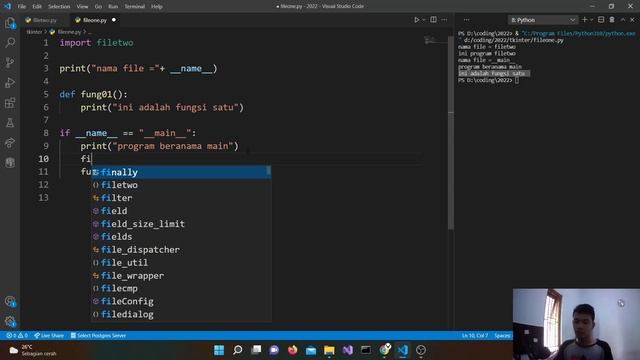The image size is (640, 360).
Task: Choose 'fileConfig' suggestion
Action: (181, 301)
